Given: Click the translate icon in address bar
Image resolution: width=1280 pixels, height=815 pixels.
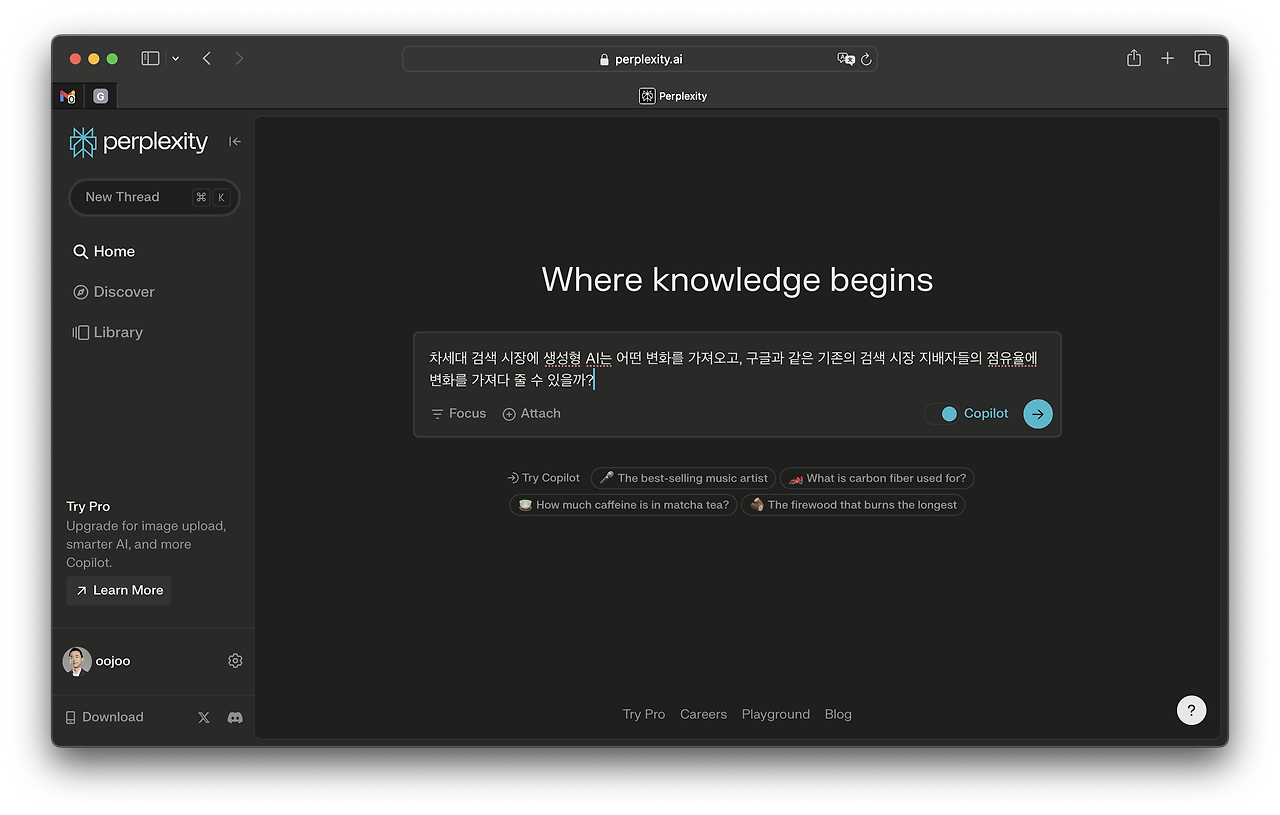Looking at the screenshot, I should tap(846, 59).
